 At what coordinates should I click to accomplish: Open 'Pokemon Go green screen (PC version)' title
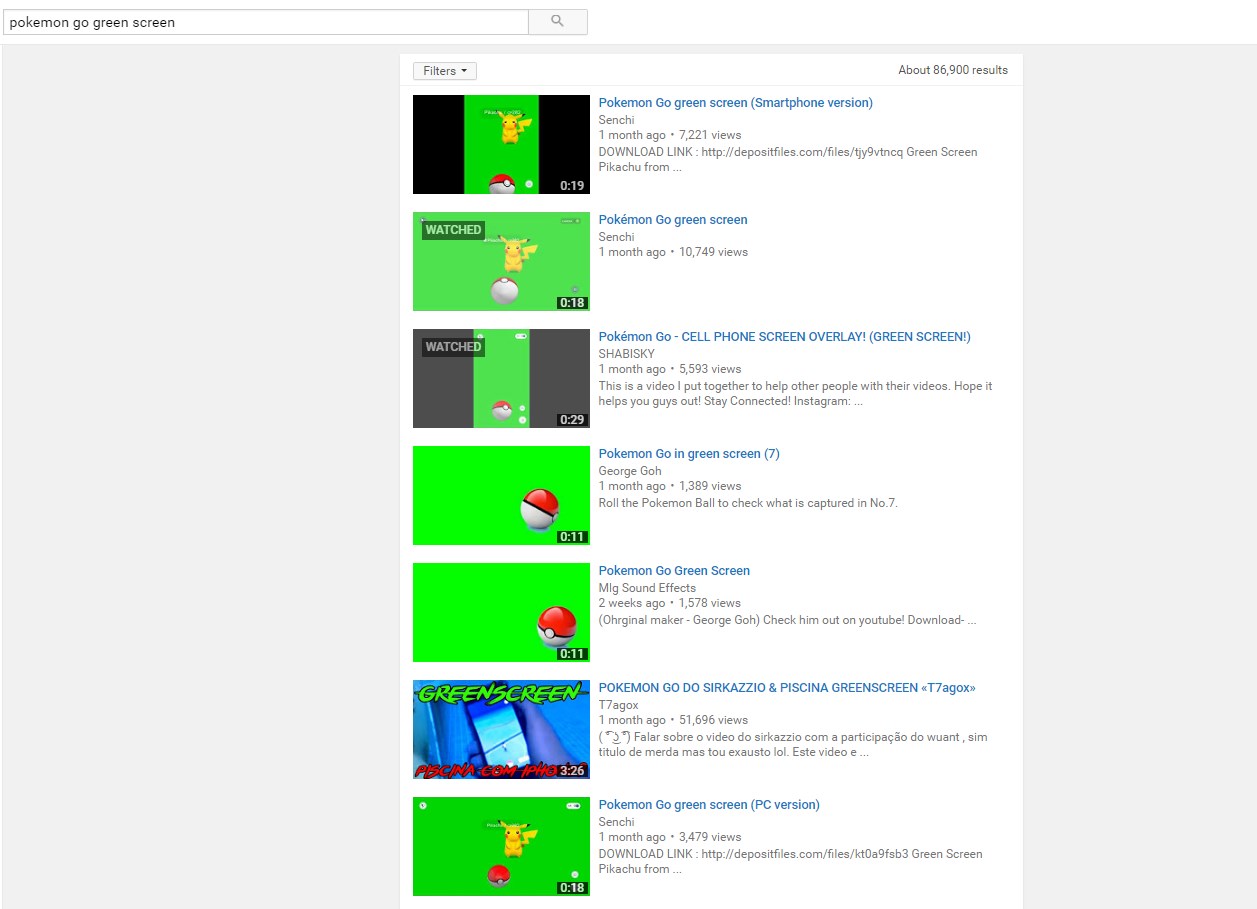709,805
